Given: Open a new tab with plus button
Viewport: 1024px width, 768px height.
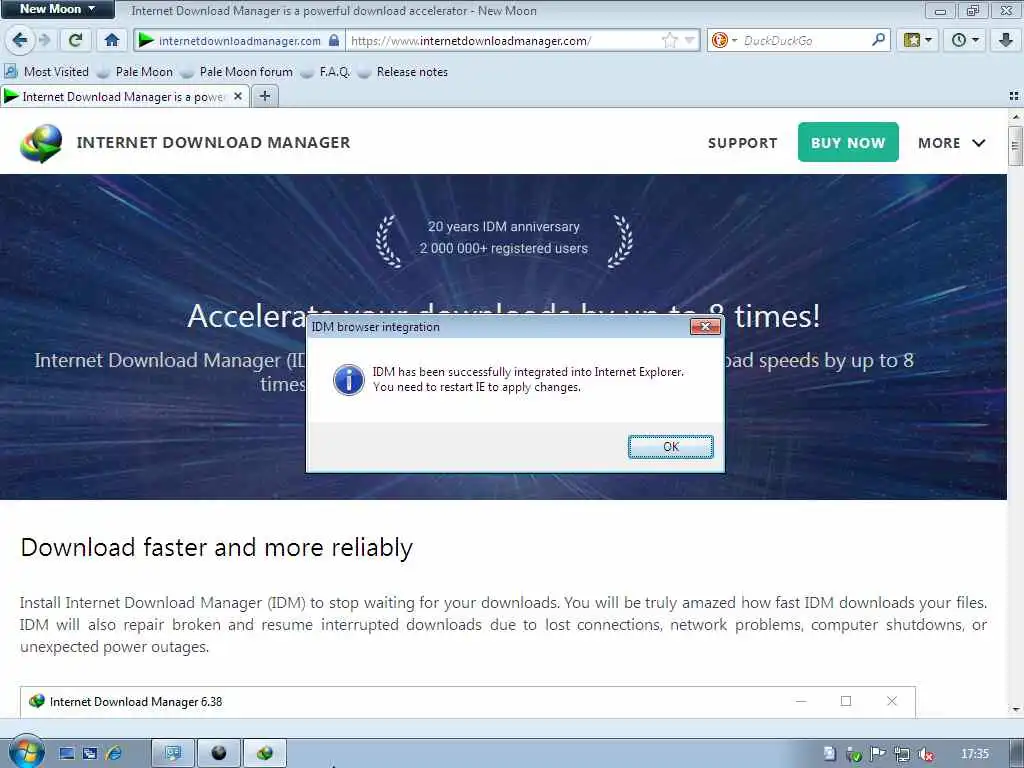Looking at the screenshot, I should 264,97.
